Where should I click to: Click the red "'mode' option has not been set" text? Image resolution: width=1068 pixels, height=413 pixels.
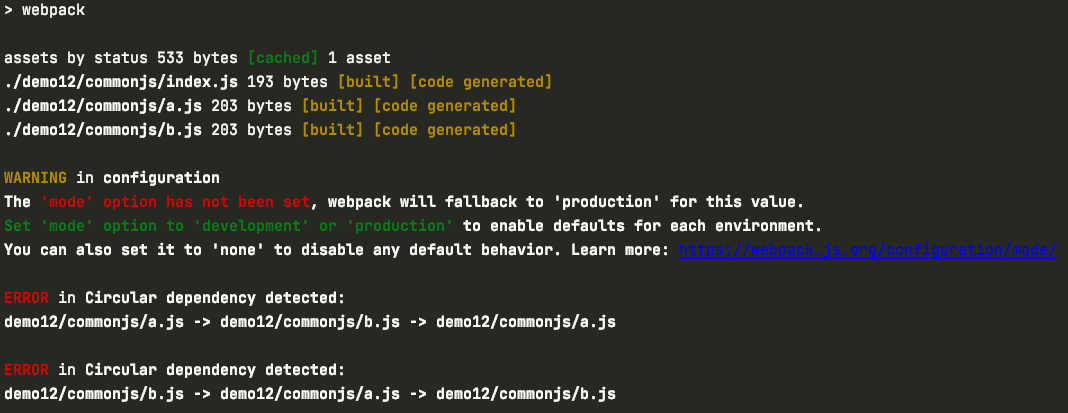point(175,202)
